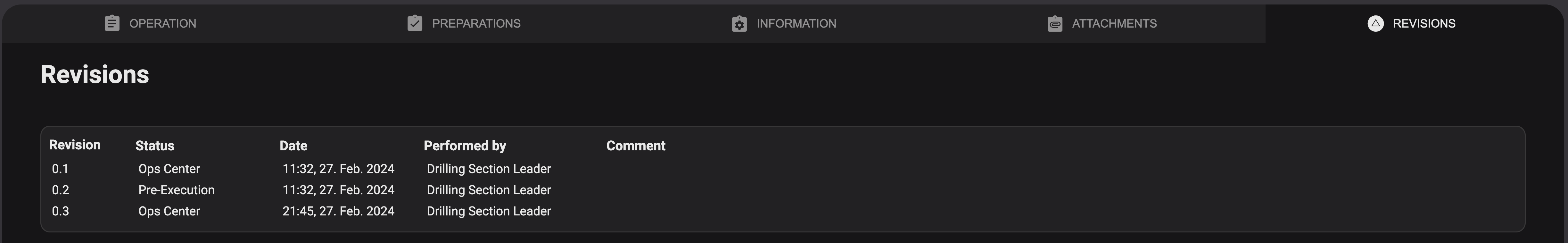The height and width of the screenshot is (243, 1568).
Task: Select the Attachments tab label
Action: (x=1114, y=23)
